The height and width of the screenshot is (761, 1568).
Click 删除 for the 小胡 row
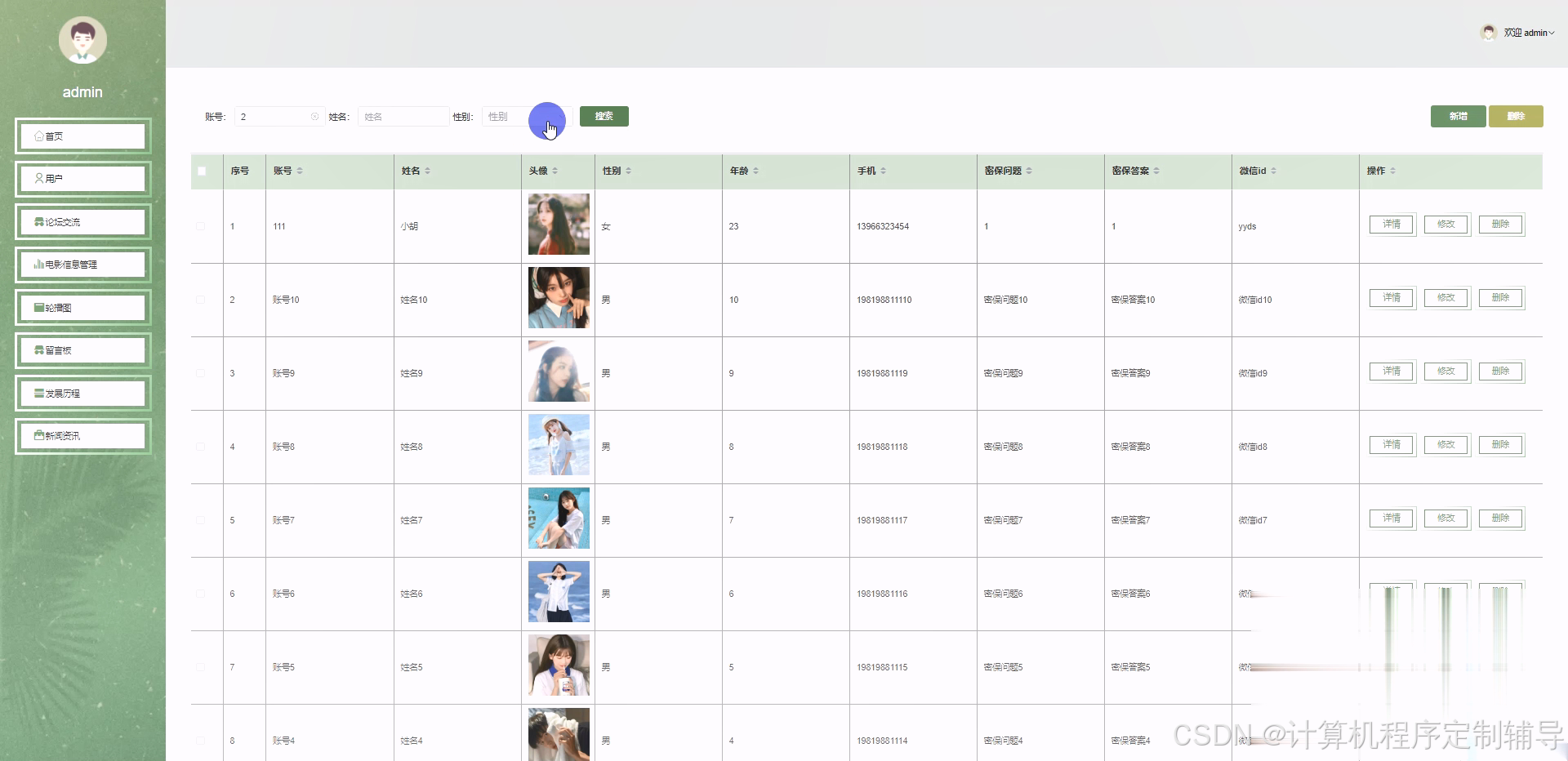[x=1501, y=225]
